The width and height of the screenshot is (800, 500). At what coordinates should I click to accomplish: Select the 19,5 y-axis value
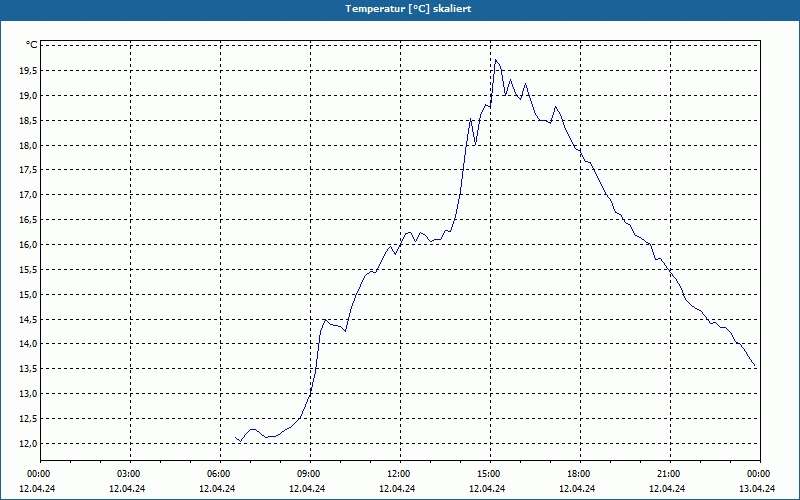(x=28, y=70)
